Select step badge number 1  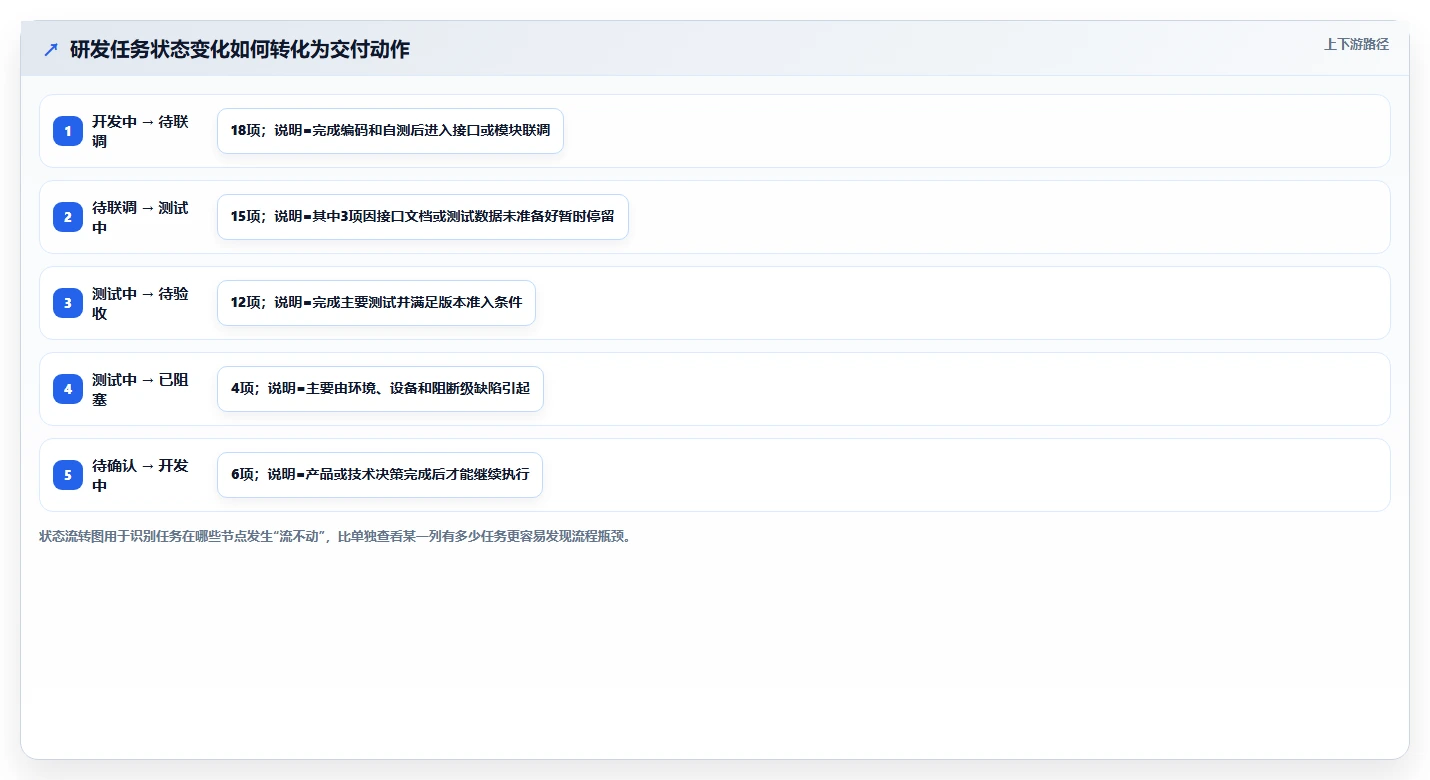tap(68, 131)
